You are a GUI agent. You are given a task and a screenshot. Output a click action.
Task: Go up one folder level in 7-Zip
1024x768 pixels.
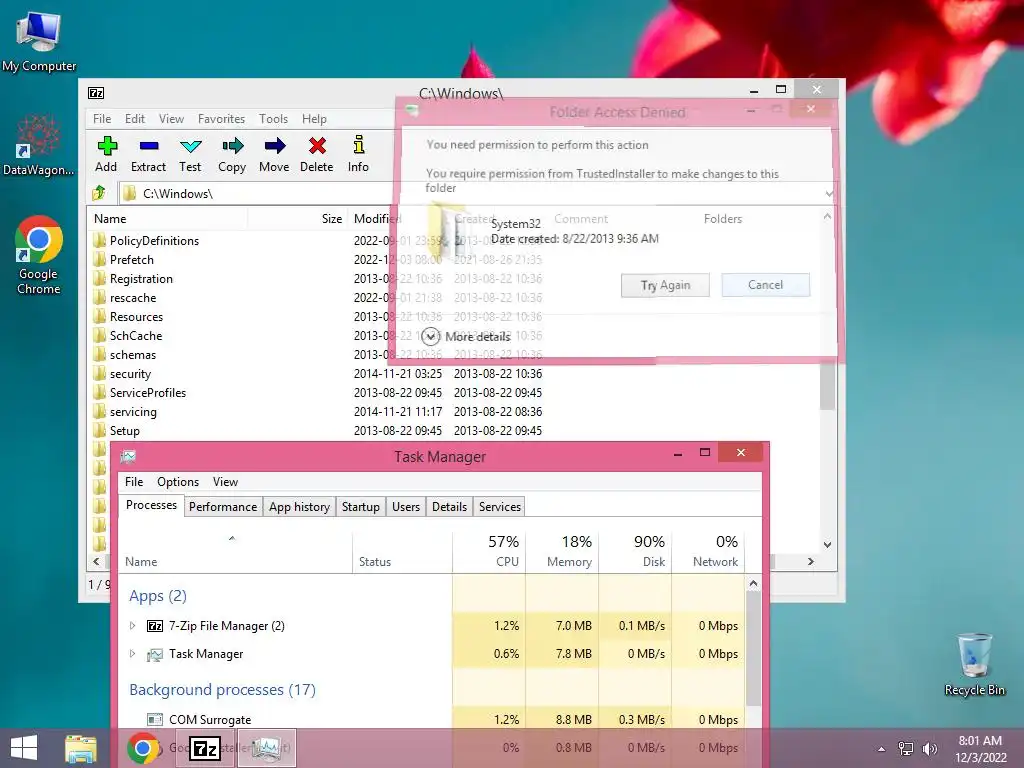coord(99,193)
